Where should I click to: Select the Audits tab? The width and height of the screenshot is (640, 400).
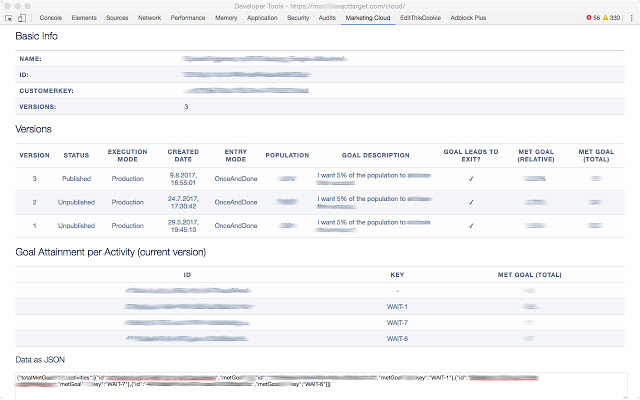tap(327, 18)
